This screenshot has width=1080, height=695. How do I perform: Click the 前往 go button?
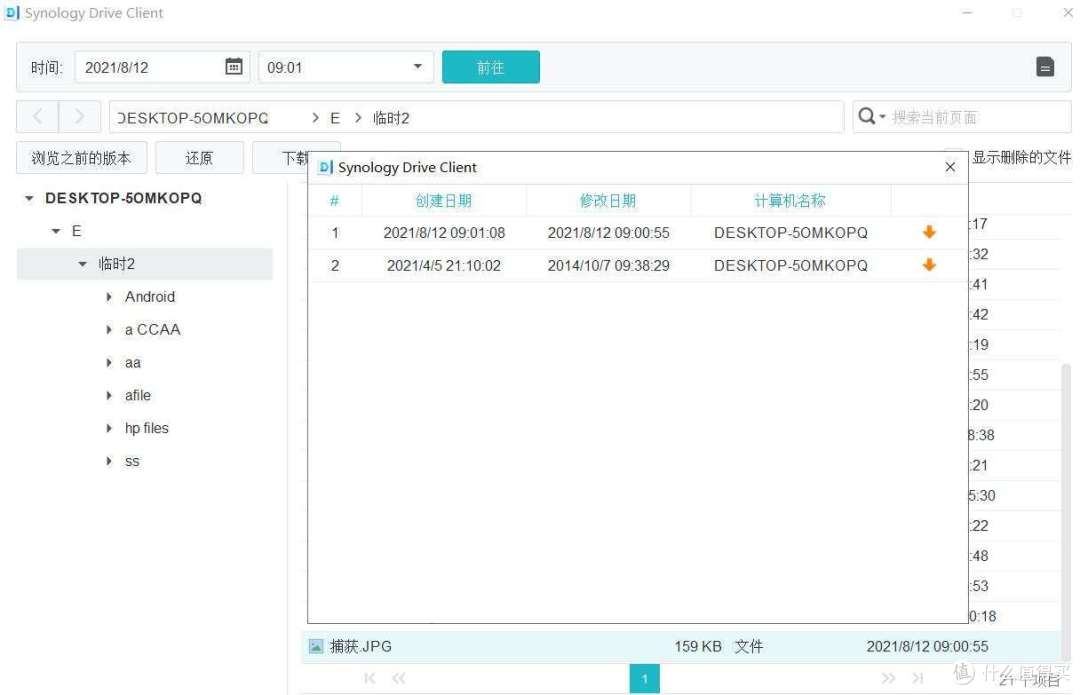tap(490, 67)
